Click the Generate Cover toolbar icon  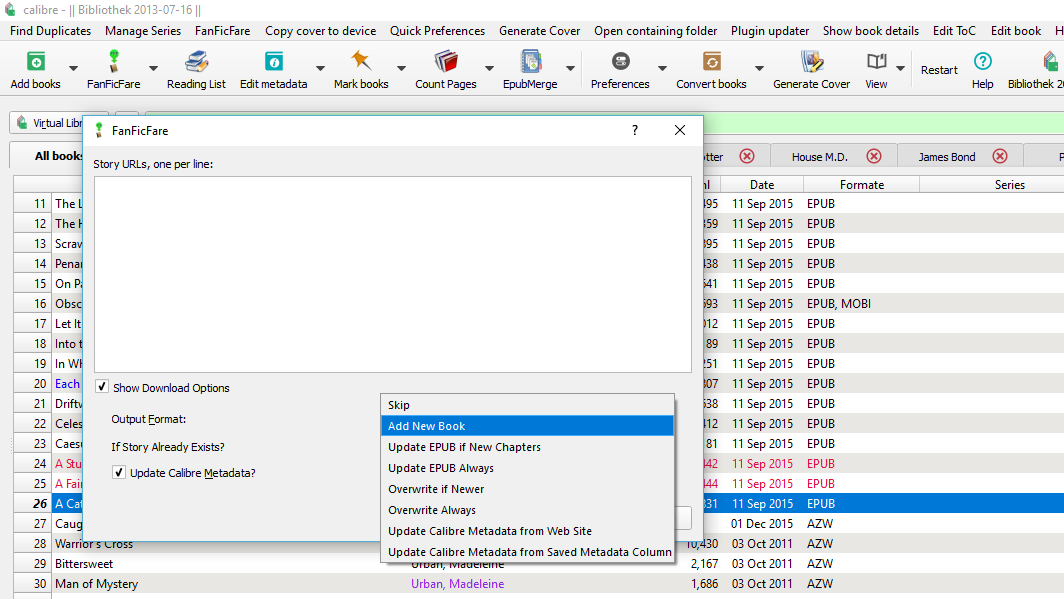coord(812,62)
